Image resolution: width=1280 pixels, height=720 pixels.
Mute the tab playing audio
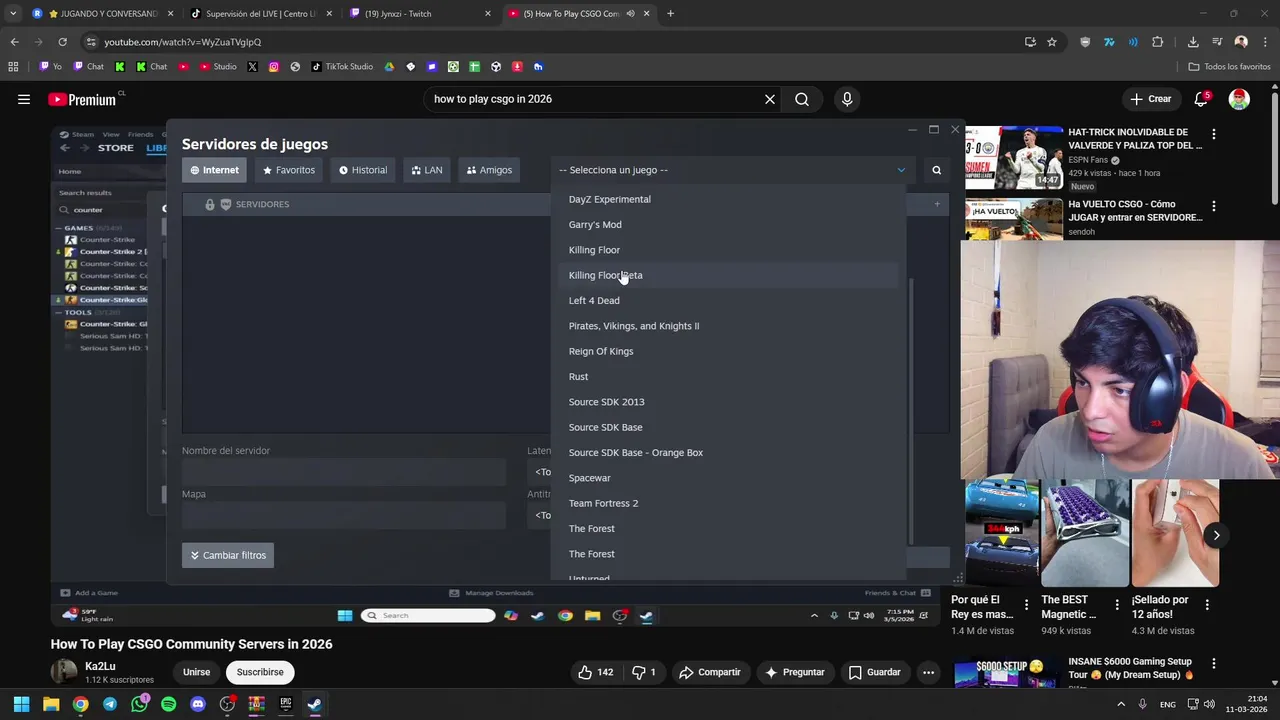click(x=630, y=14)
